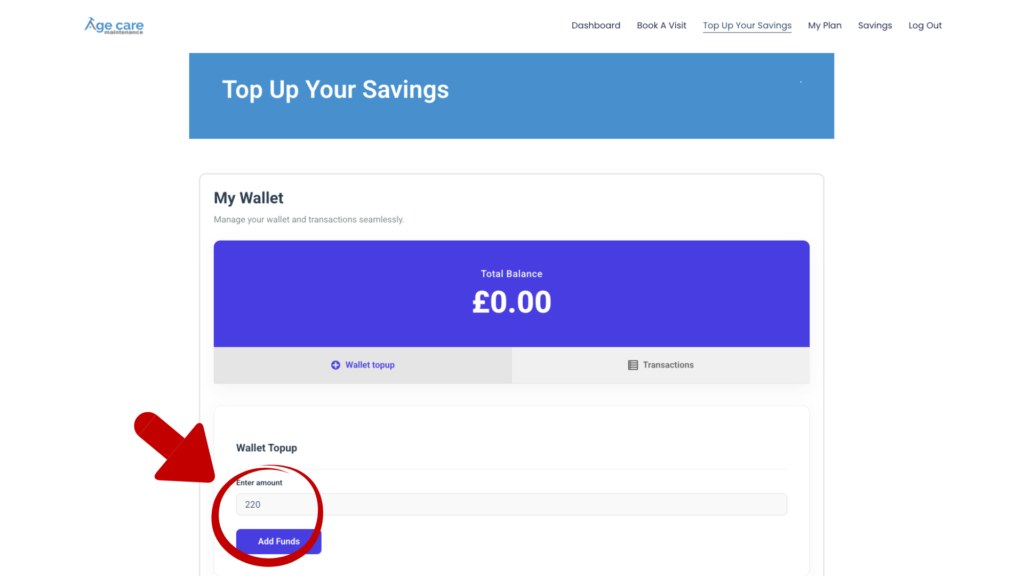Switch to the Transactions tab

[661, 365]
